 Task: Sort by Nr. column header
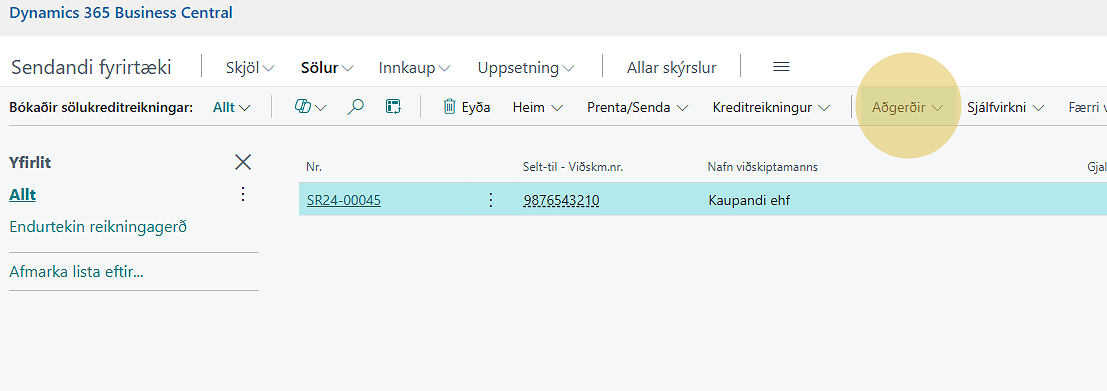tap(313, 167)
